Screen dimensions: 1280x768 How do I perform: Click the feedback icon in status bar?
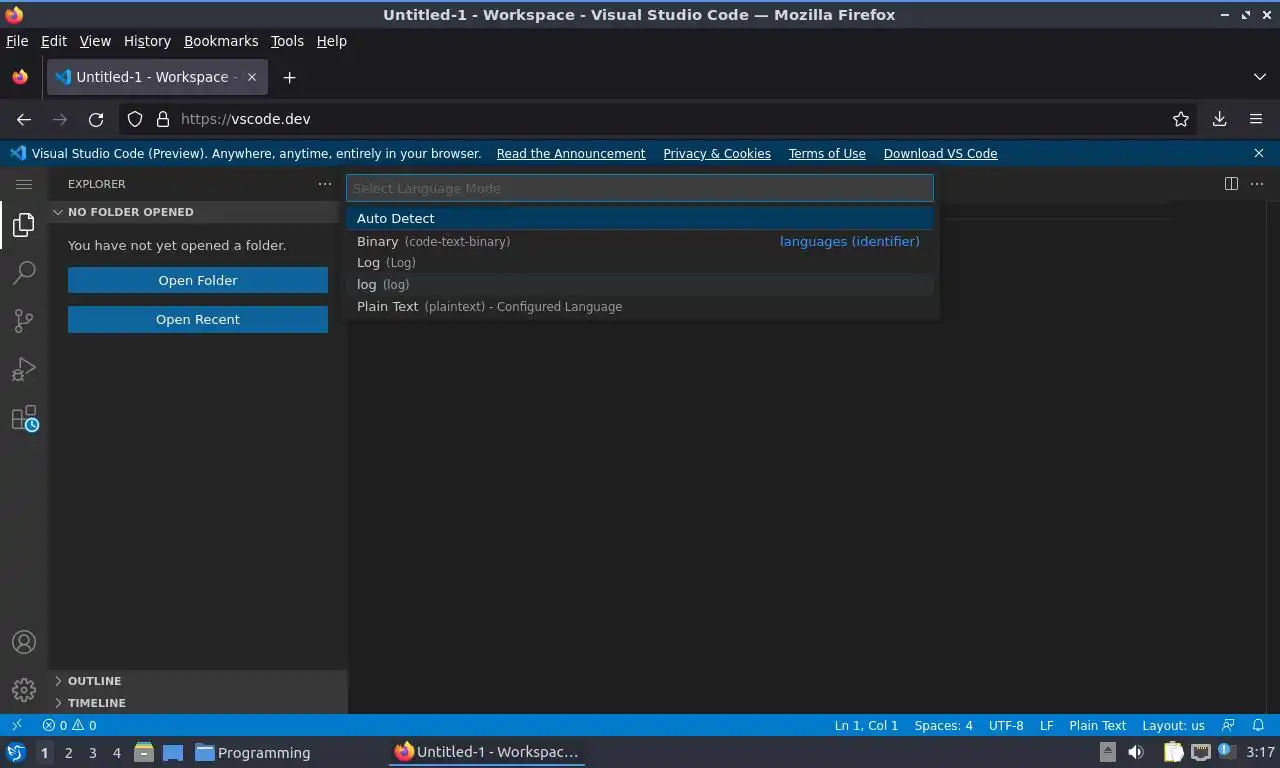click(x=1229, y=725)
